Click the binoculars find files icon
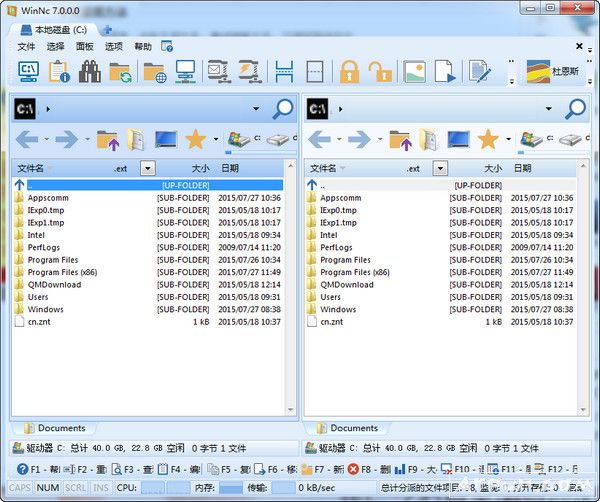 pyautogui.click(x=90, y=72)
